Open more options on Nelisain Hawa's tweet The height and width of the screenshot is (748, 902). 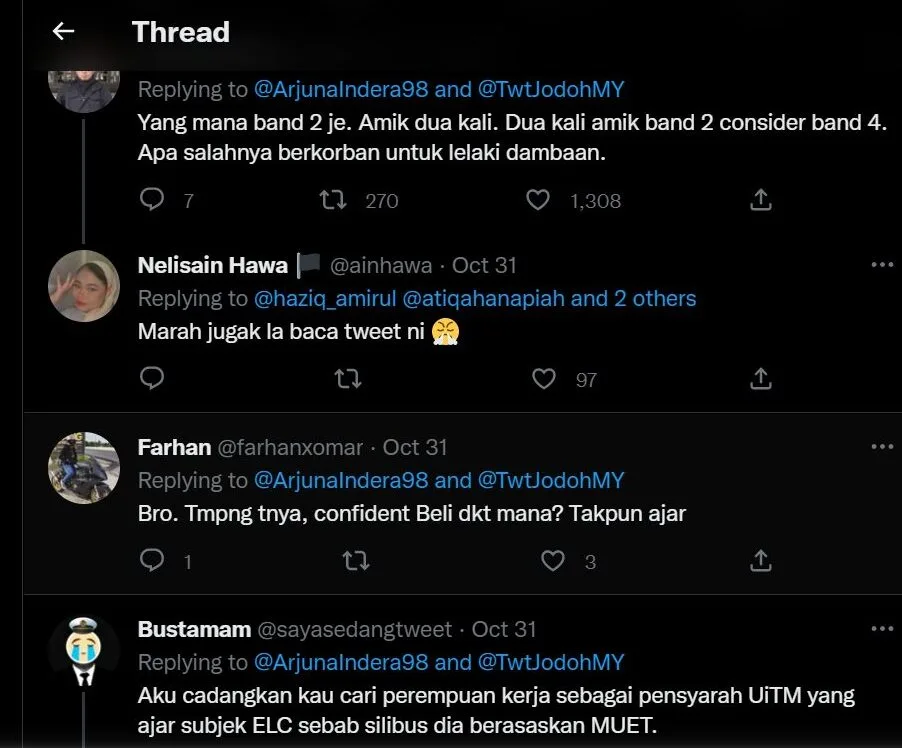[x=881, y=265]
